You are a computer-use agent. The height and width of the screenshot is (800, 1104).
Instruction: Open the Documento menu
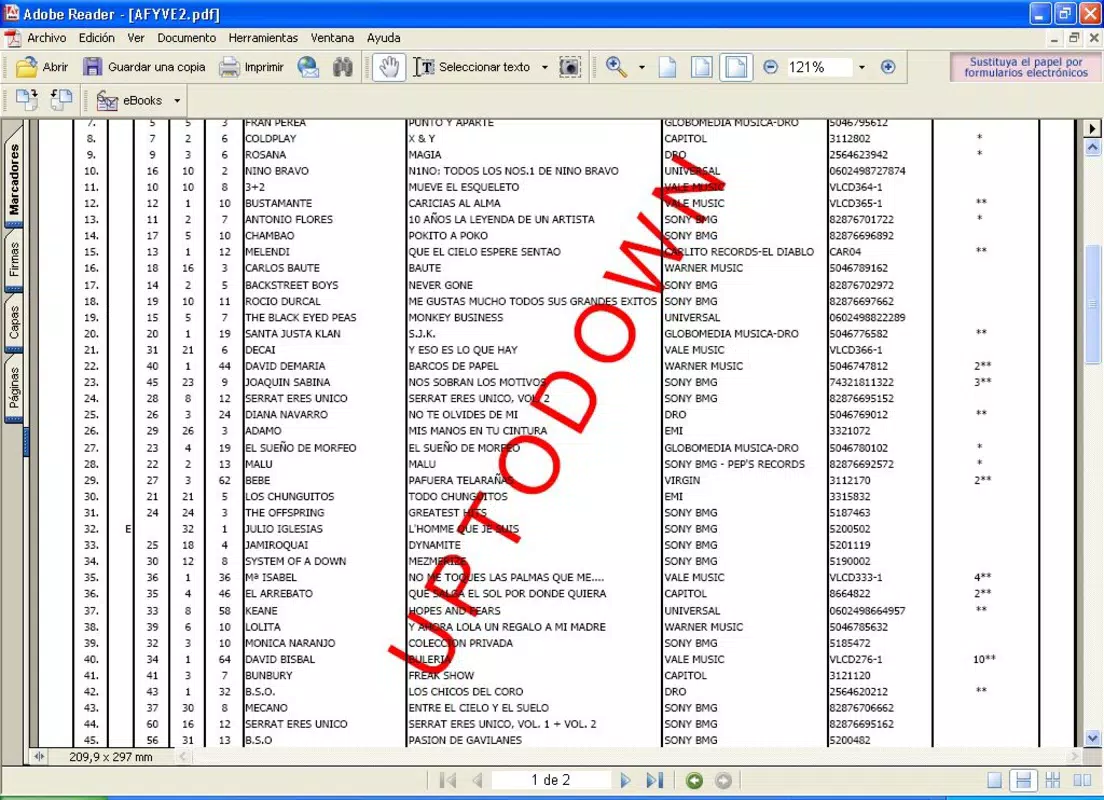pos(187,38)
